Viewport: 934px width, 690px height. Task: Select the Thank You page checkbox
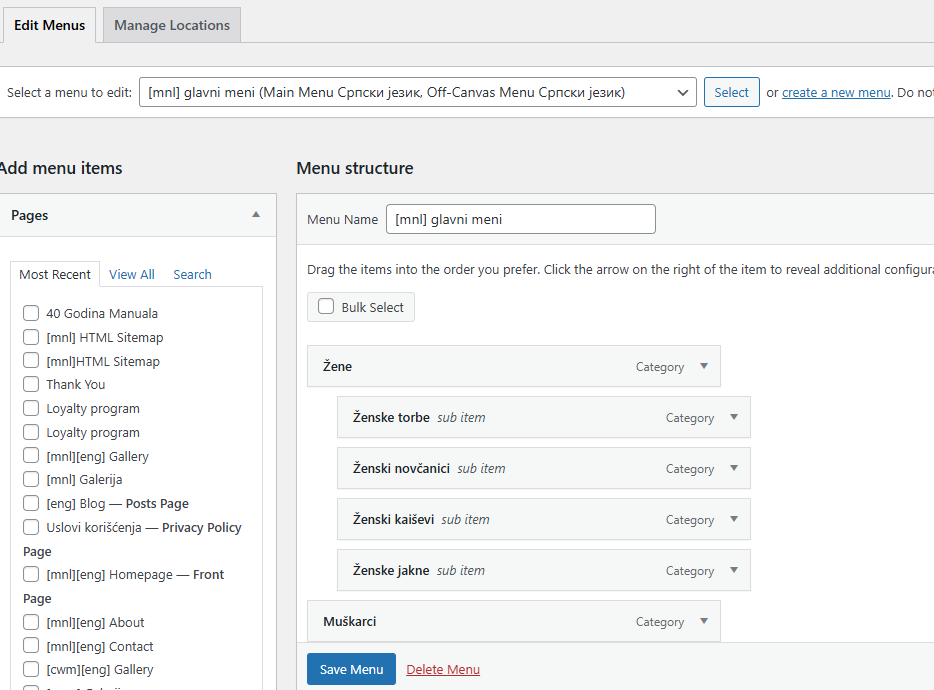coord(31,384)
